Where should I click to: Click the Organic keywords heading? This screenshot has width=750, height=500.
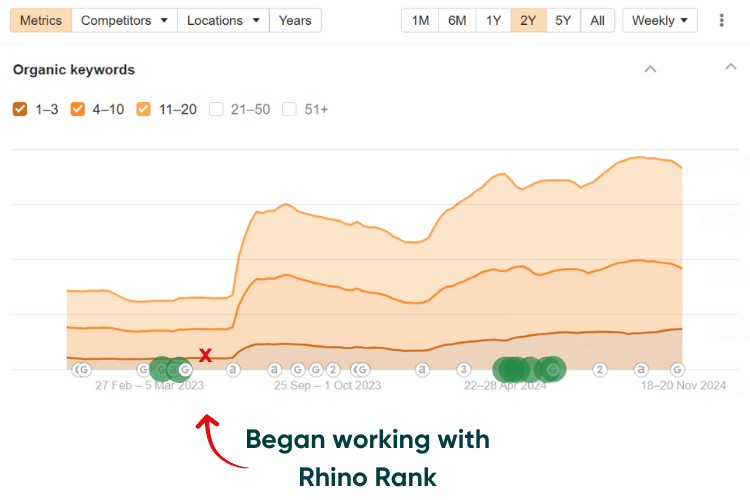point(74,70)
